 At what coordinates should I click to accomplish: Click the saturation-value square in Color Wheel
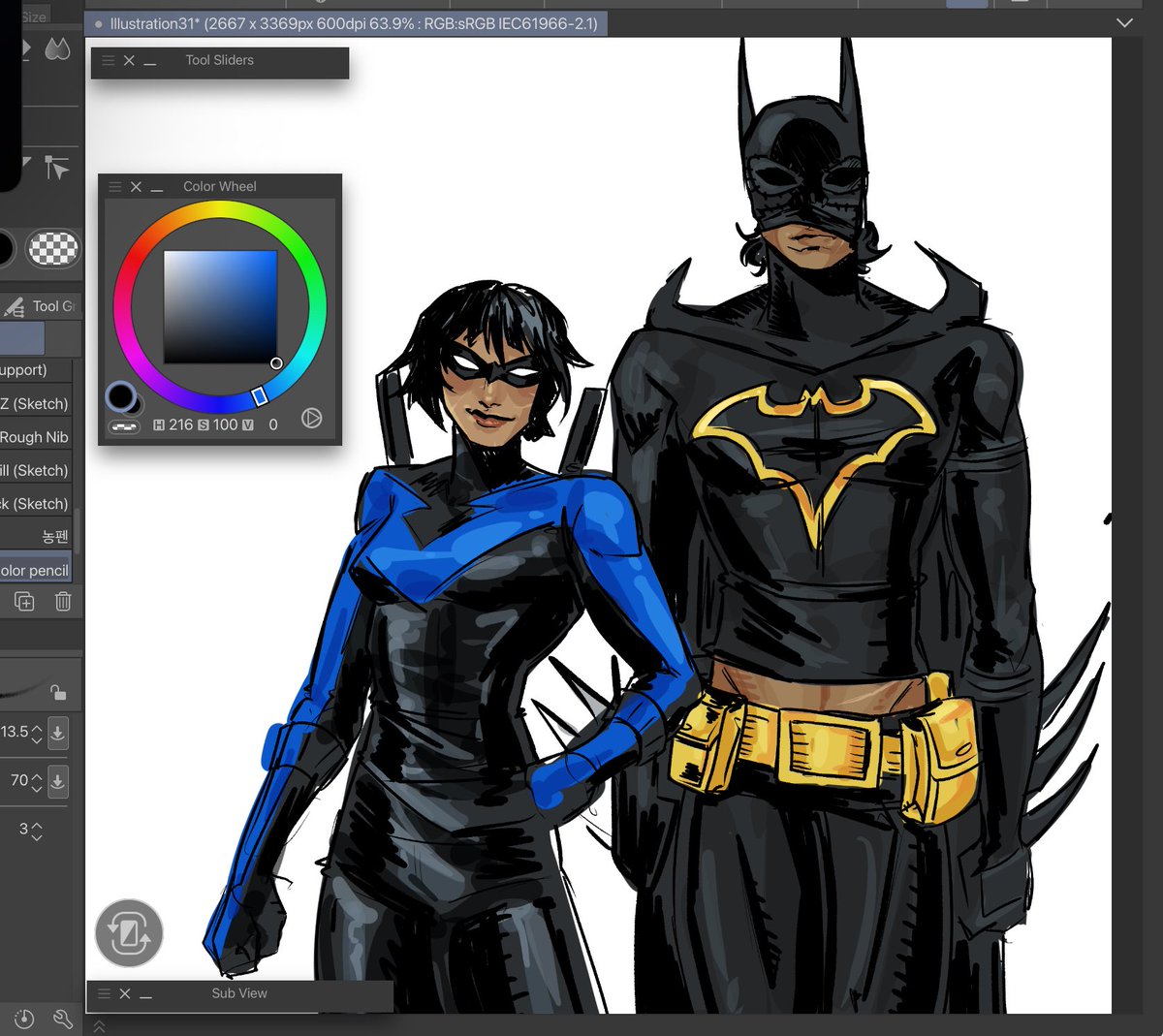coord(220,307)
